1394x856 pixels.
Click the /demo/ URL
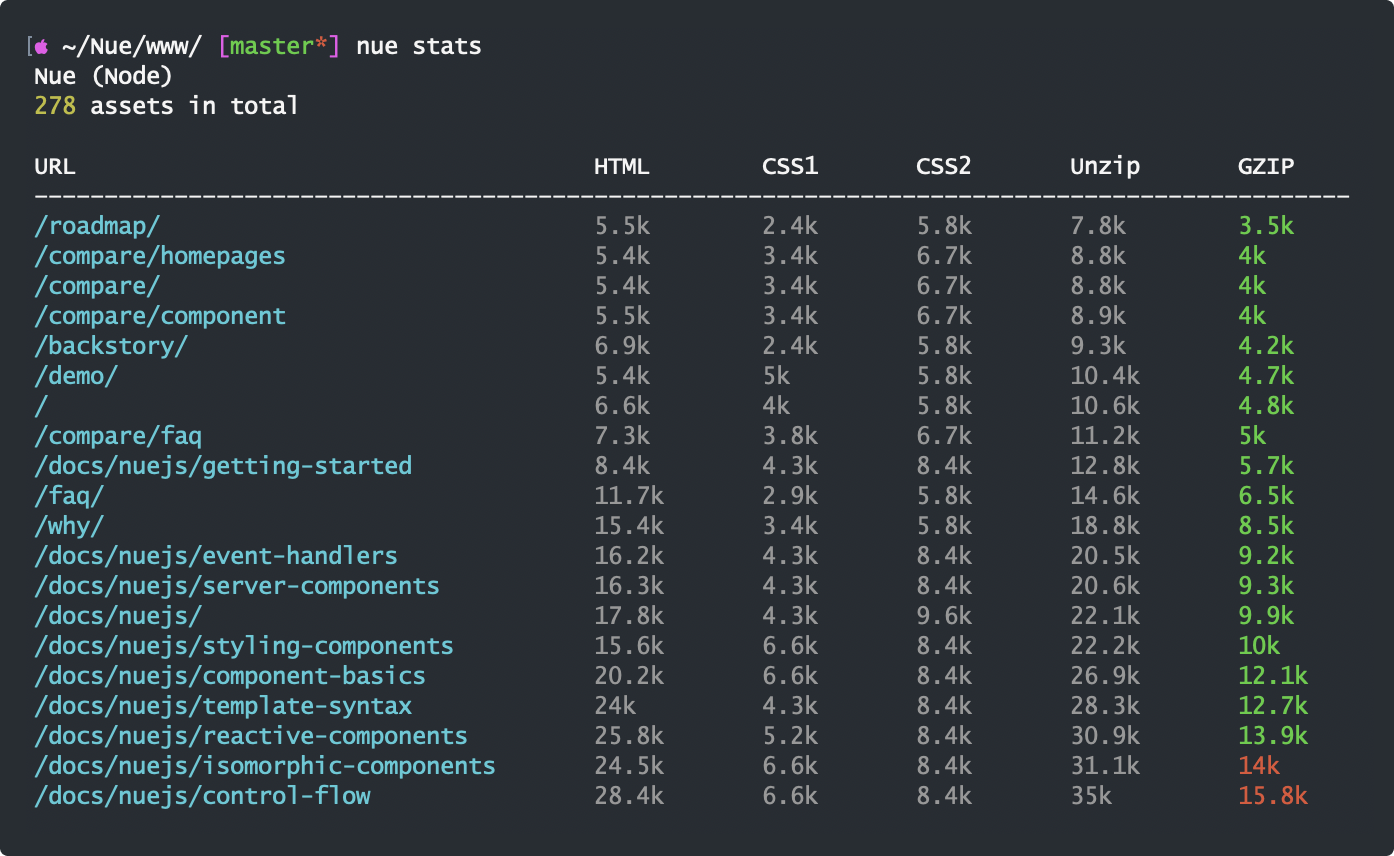pyautogui.click(x=76, y=376)
